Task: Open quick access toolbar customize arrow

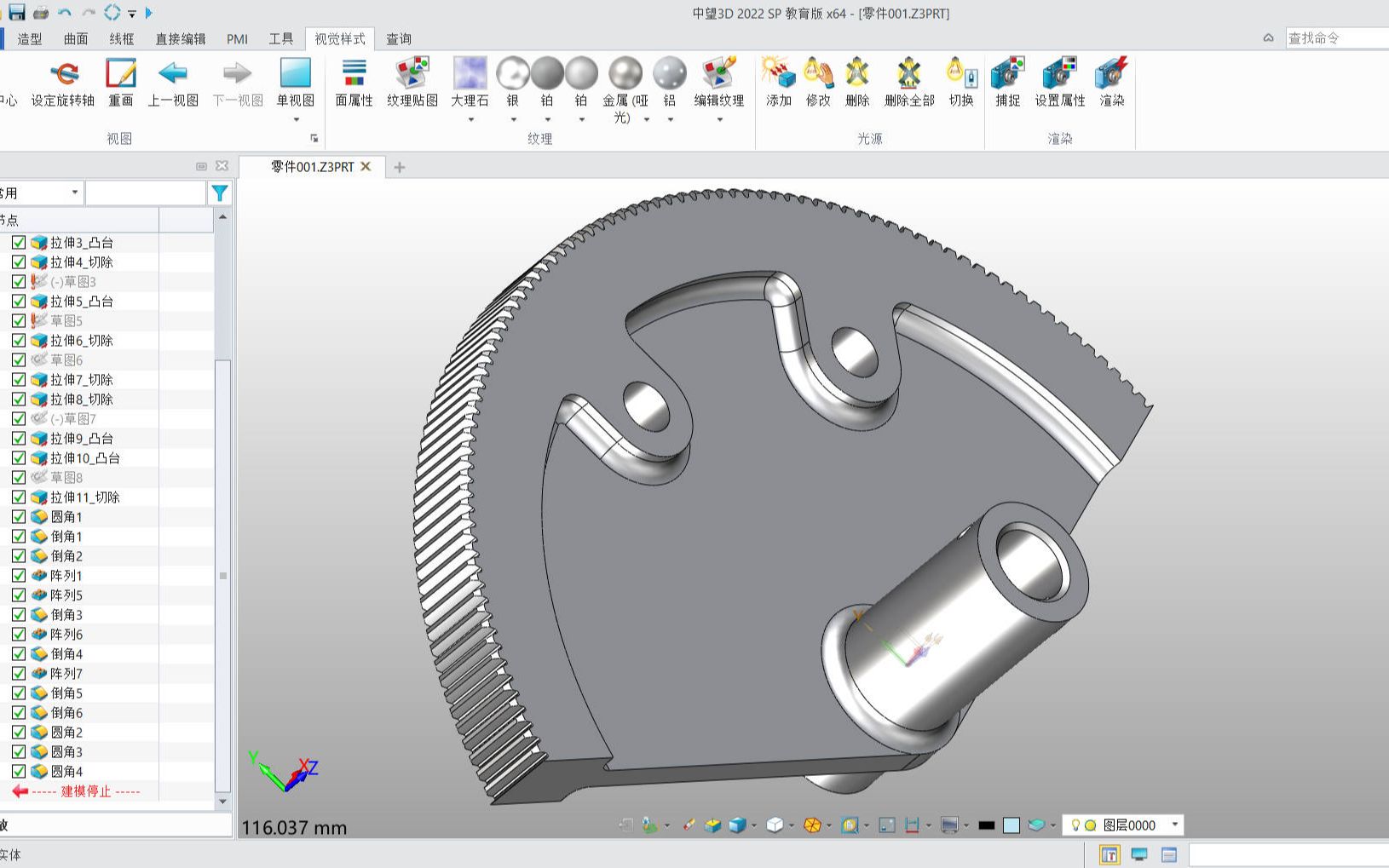Action: (132, 14)
